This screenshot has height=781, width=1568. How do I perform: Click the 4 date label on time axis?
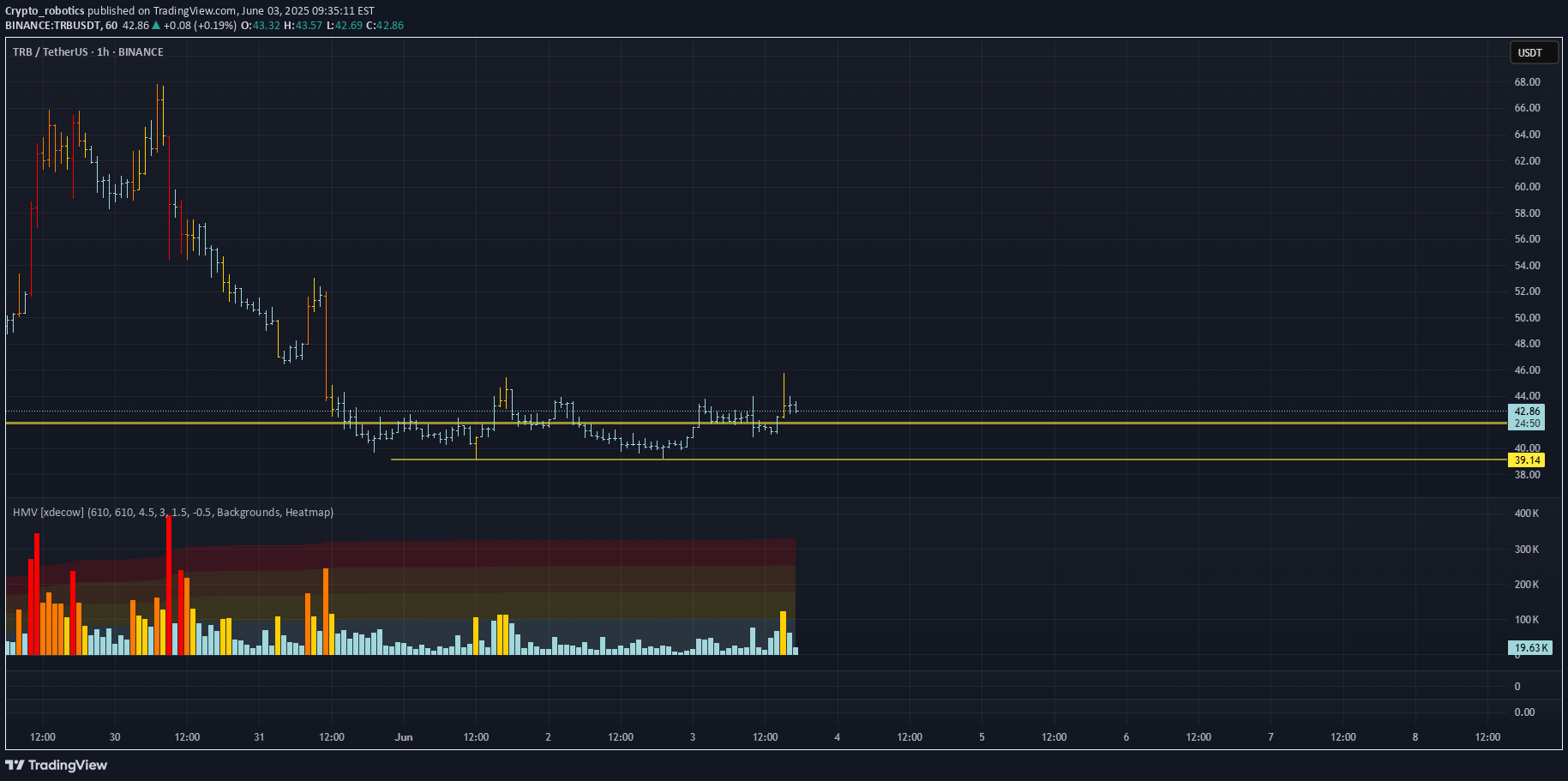[x=838, y=737]
